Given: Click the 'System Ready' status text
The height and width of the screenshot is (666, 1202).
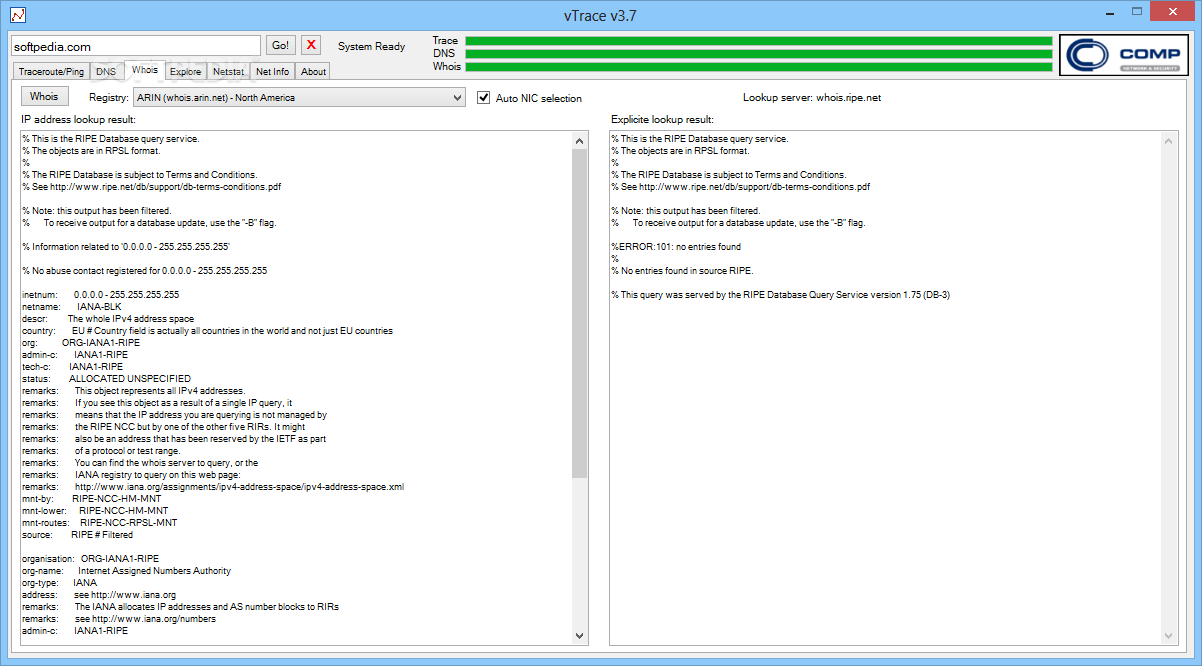Looking at the screenshot, I should pyautogui.click(x=372, y=46).
